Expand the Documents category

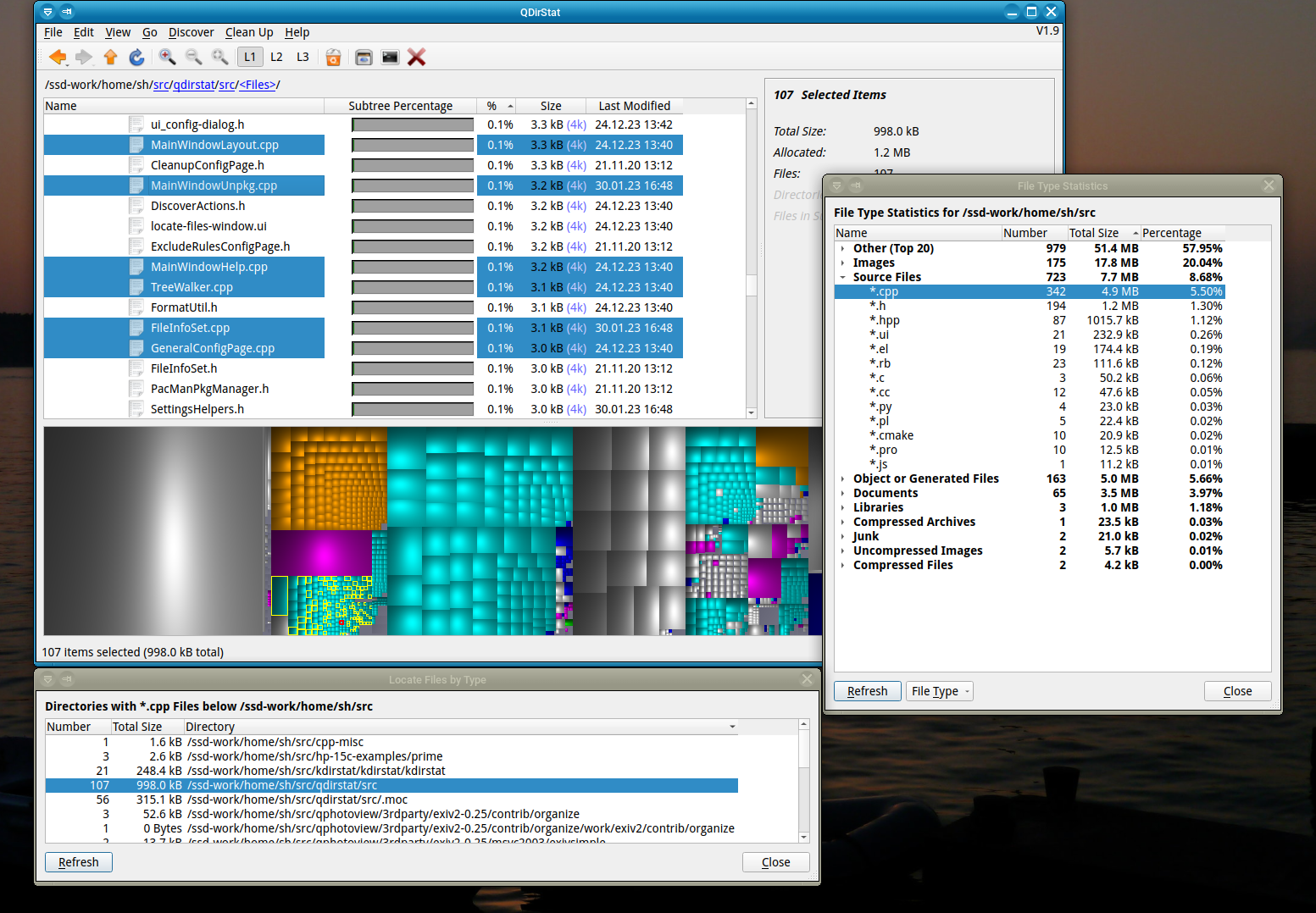842,493
